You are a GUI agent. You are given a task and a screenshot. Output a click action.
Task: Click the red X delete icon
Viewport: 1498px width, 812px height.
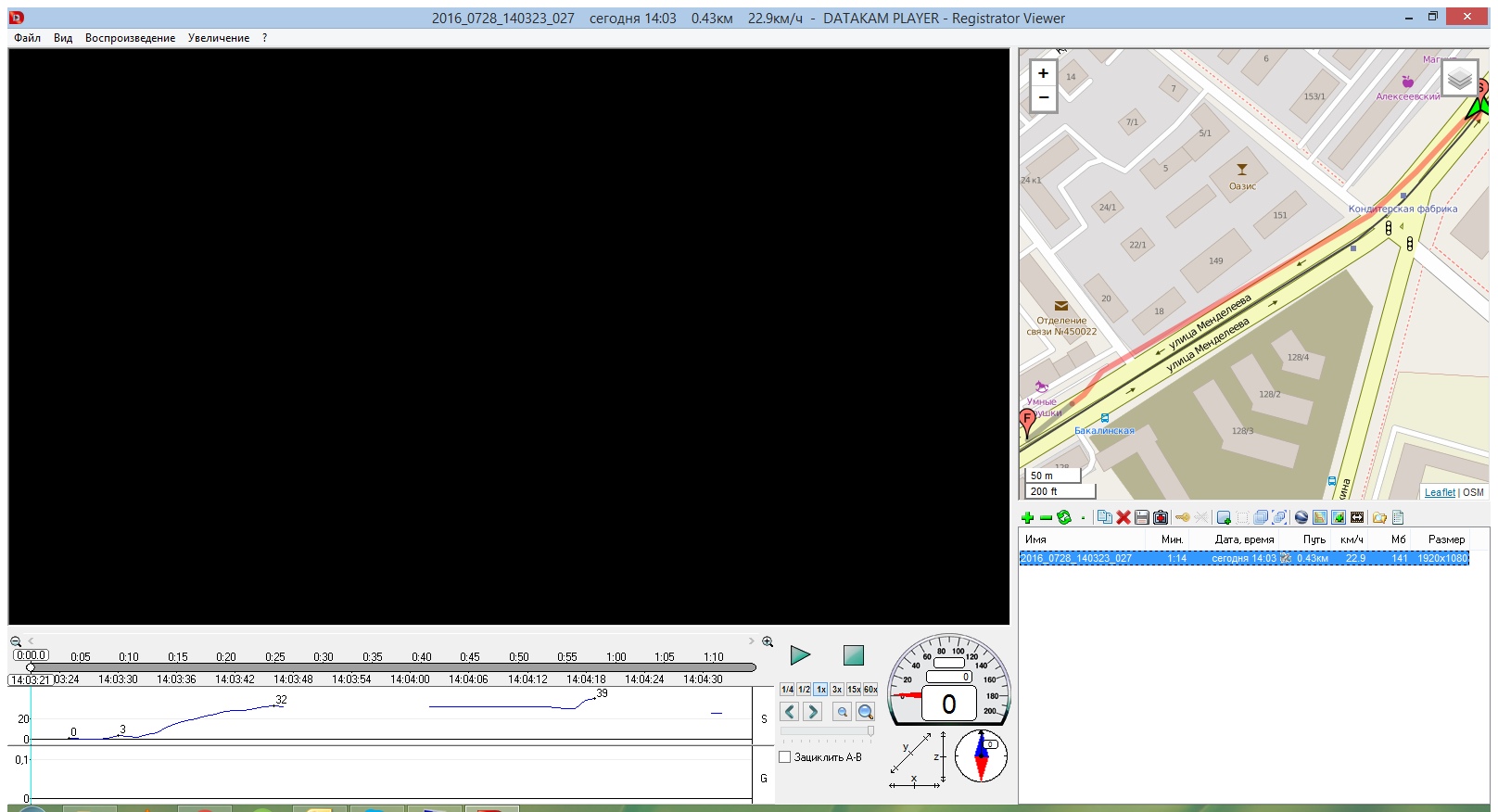tap(1123, 518)
